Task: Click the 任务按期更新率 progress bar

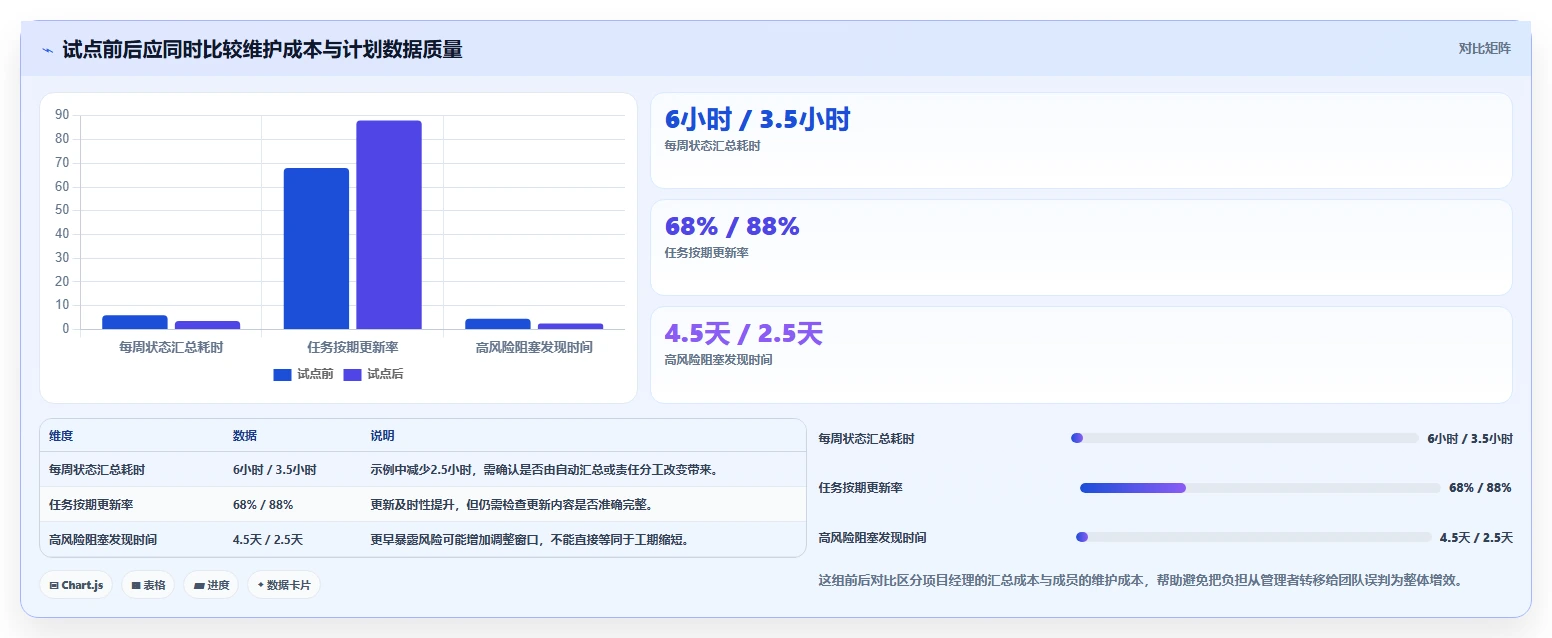Action: pos(1260,488)
